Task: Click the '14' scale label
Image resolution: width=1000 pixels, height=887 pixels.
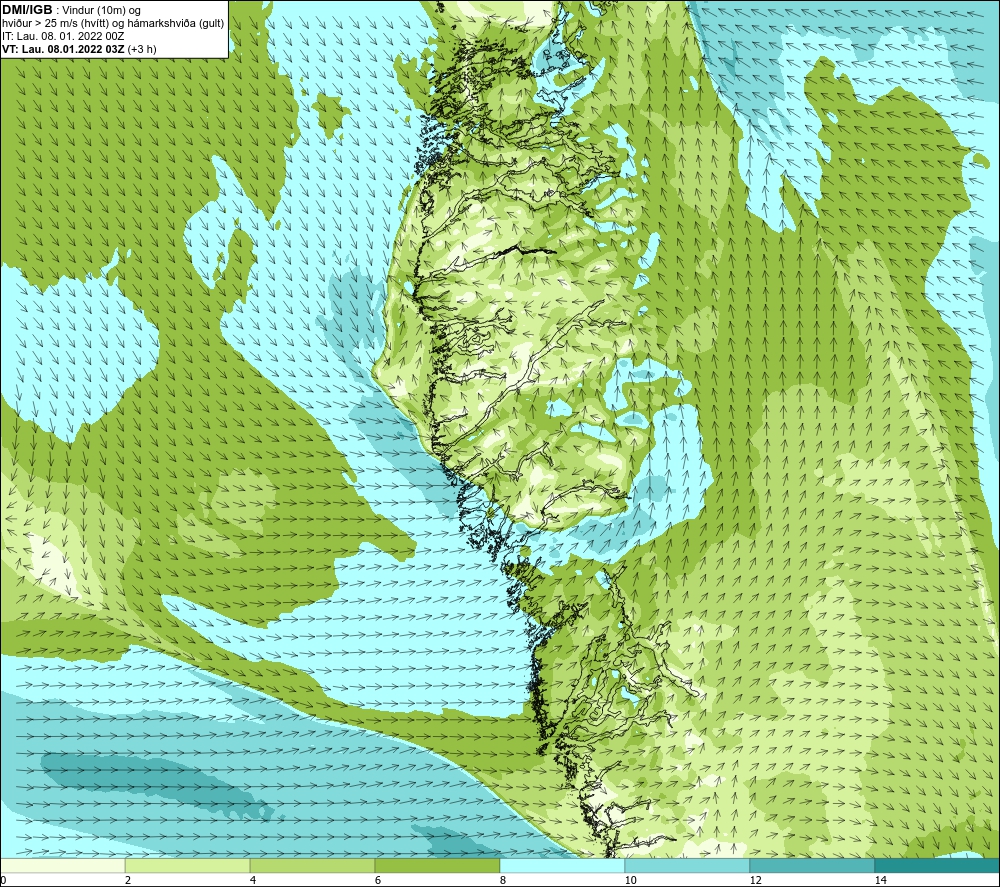Action: [880, 880]
